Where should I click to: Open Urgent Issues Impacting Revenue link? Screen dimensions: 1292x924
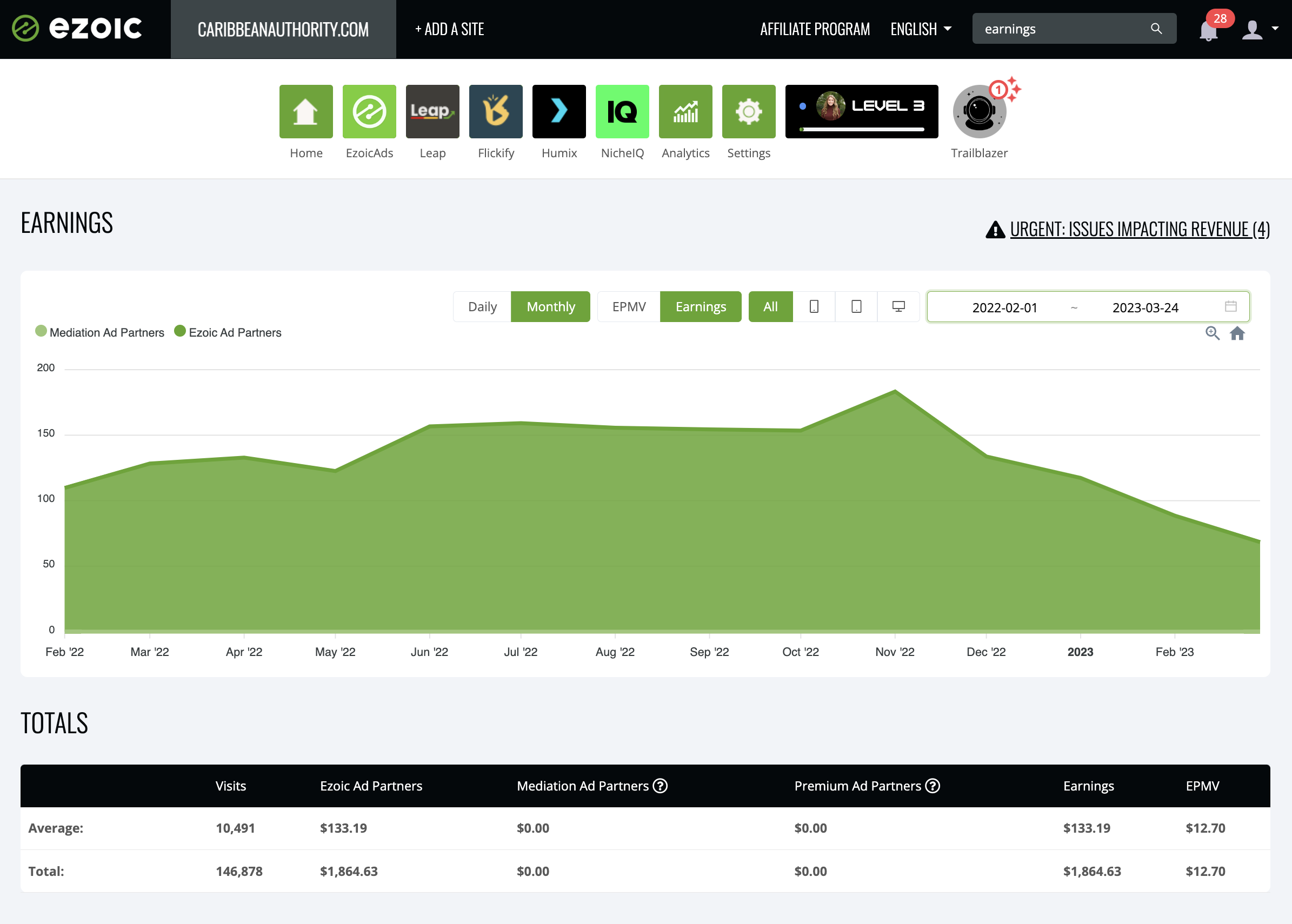(1140, 229)
